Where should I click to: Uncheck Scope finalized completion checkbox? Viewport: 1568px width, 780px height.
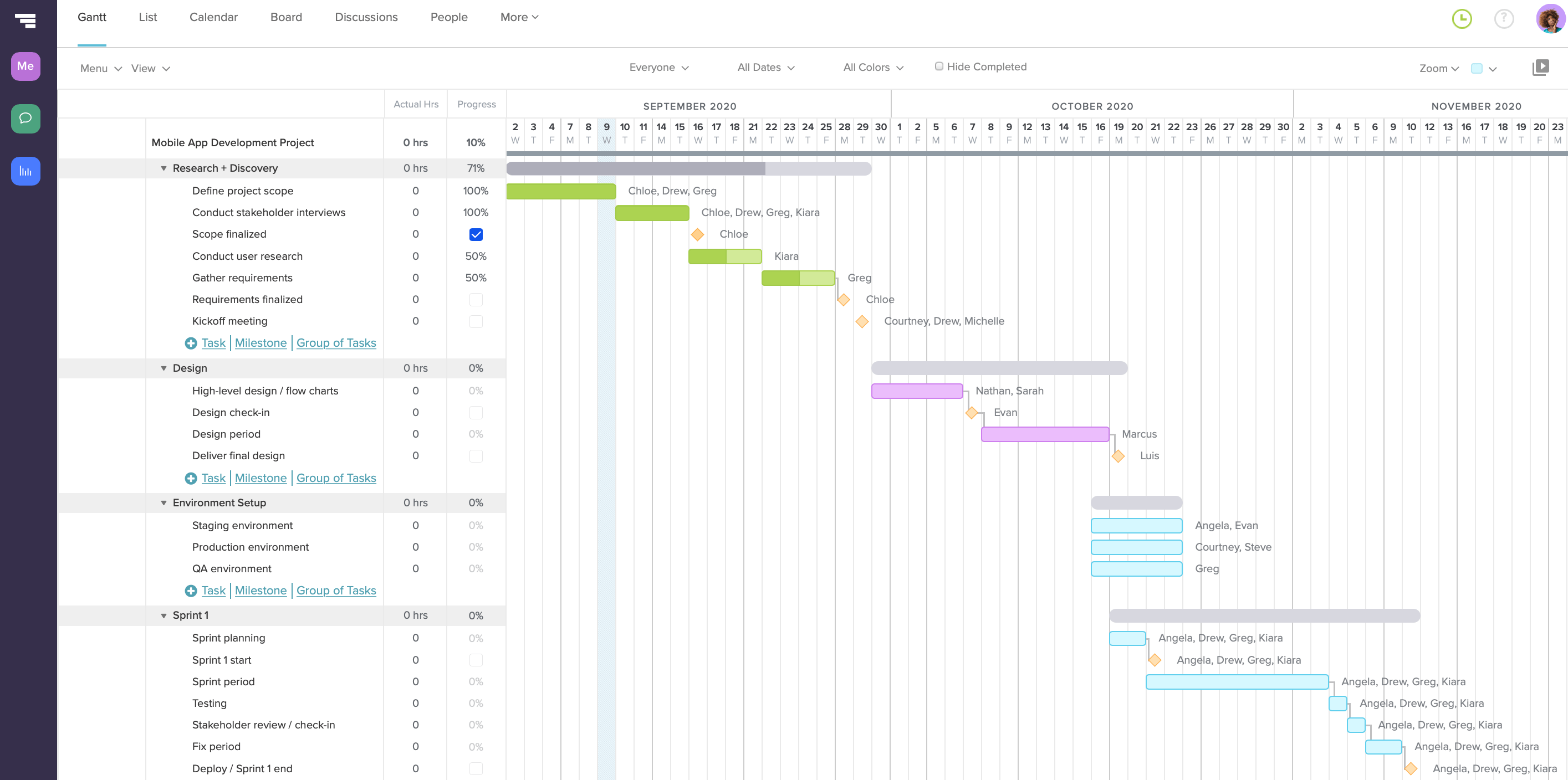click(x=476, y=234)
